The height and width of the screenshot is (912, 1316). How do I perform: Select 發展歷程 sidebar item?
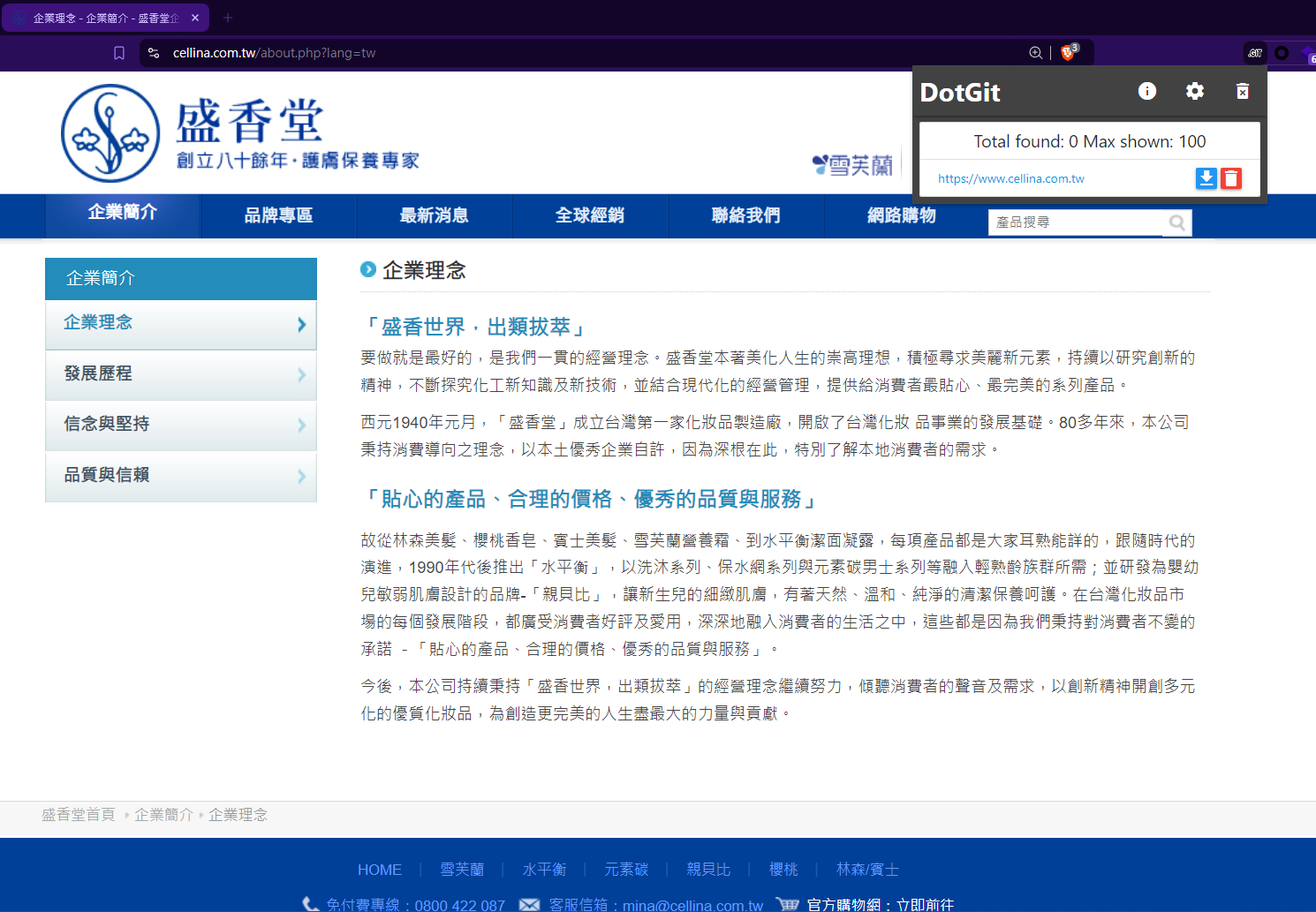click(181, 375)
